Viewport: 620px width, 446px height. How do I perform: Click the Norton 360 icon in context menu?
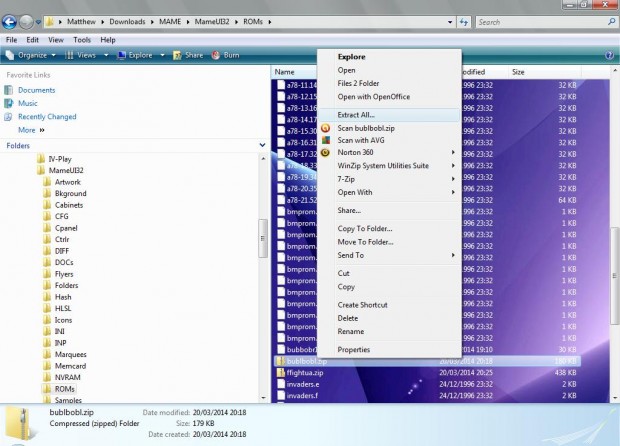click(x=325, y=152)
